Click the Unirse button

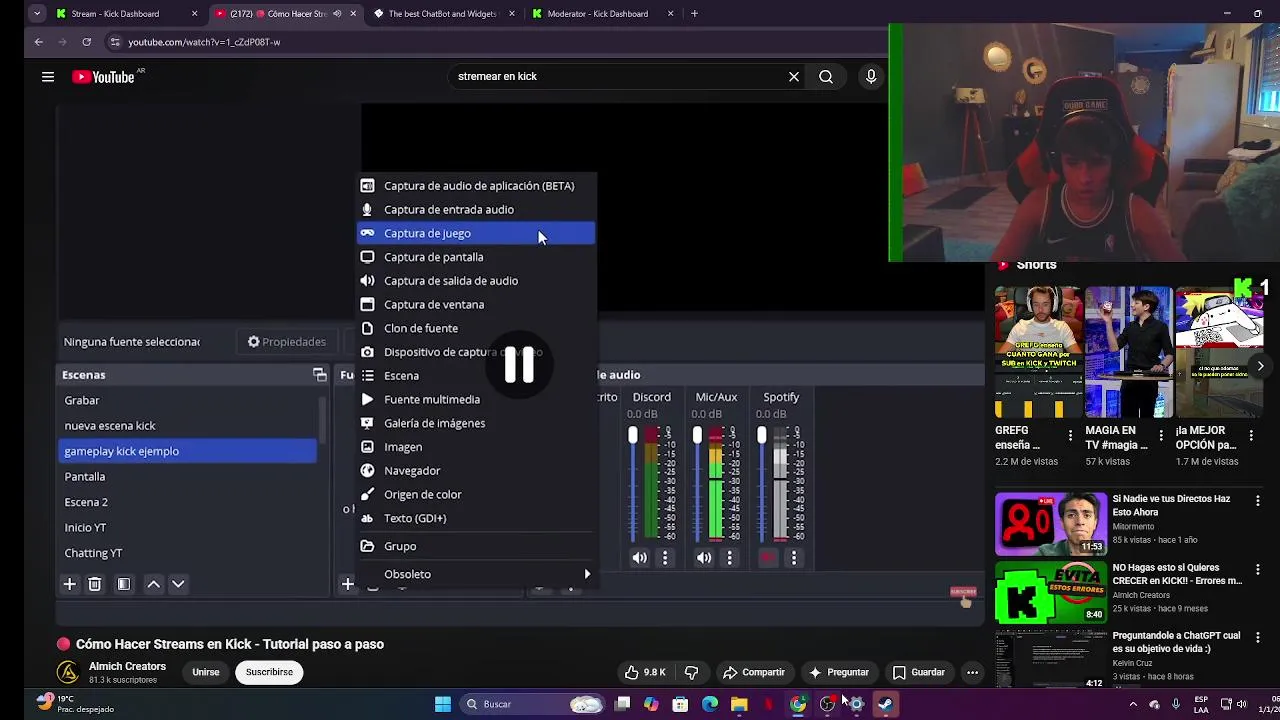(206, 672)
